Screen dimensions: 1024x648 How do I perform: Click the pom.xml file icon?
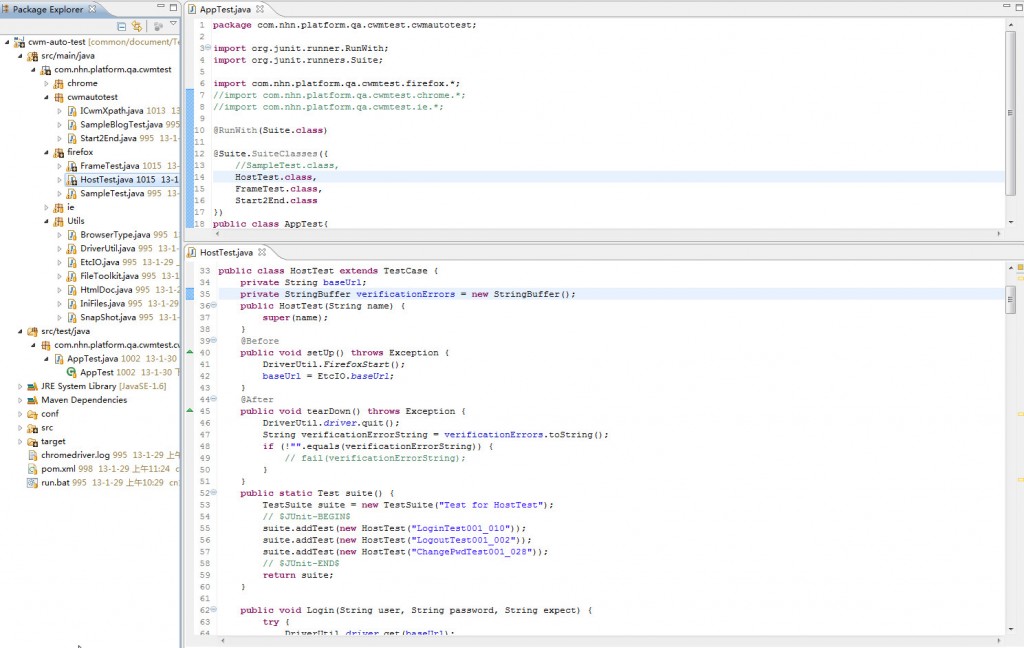coord(33,469)
